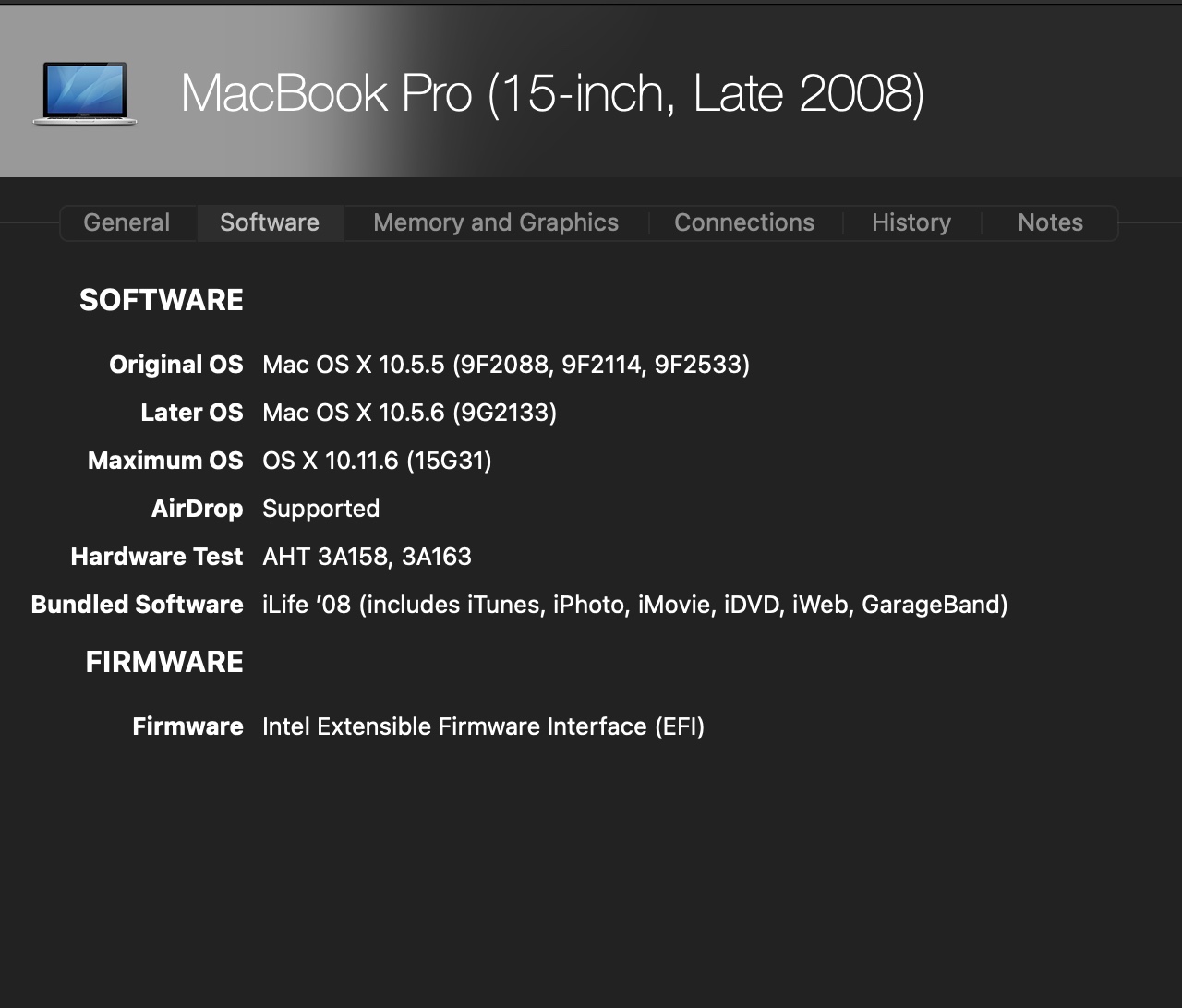Click the MacBook Pro model title text

552,93
